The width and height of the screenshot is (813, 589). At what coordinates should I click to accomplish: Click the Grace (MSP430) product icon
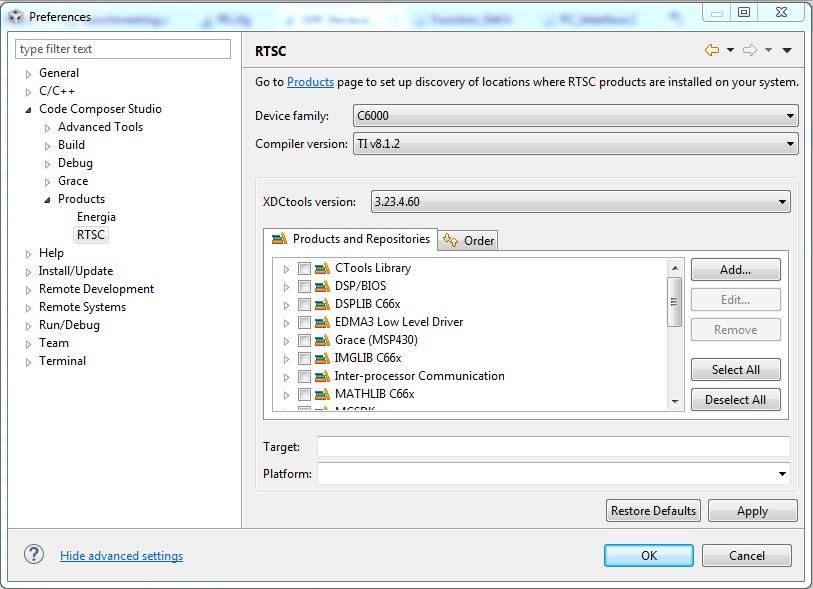(x=323, y=340)
